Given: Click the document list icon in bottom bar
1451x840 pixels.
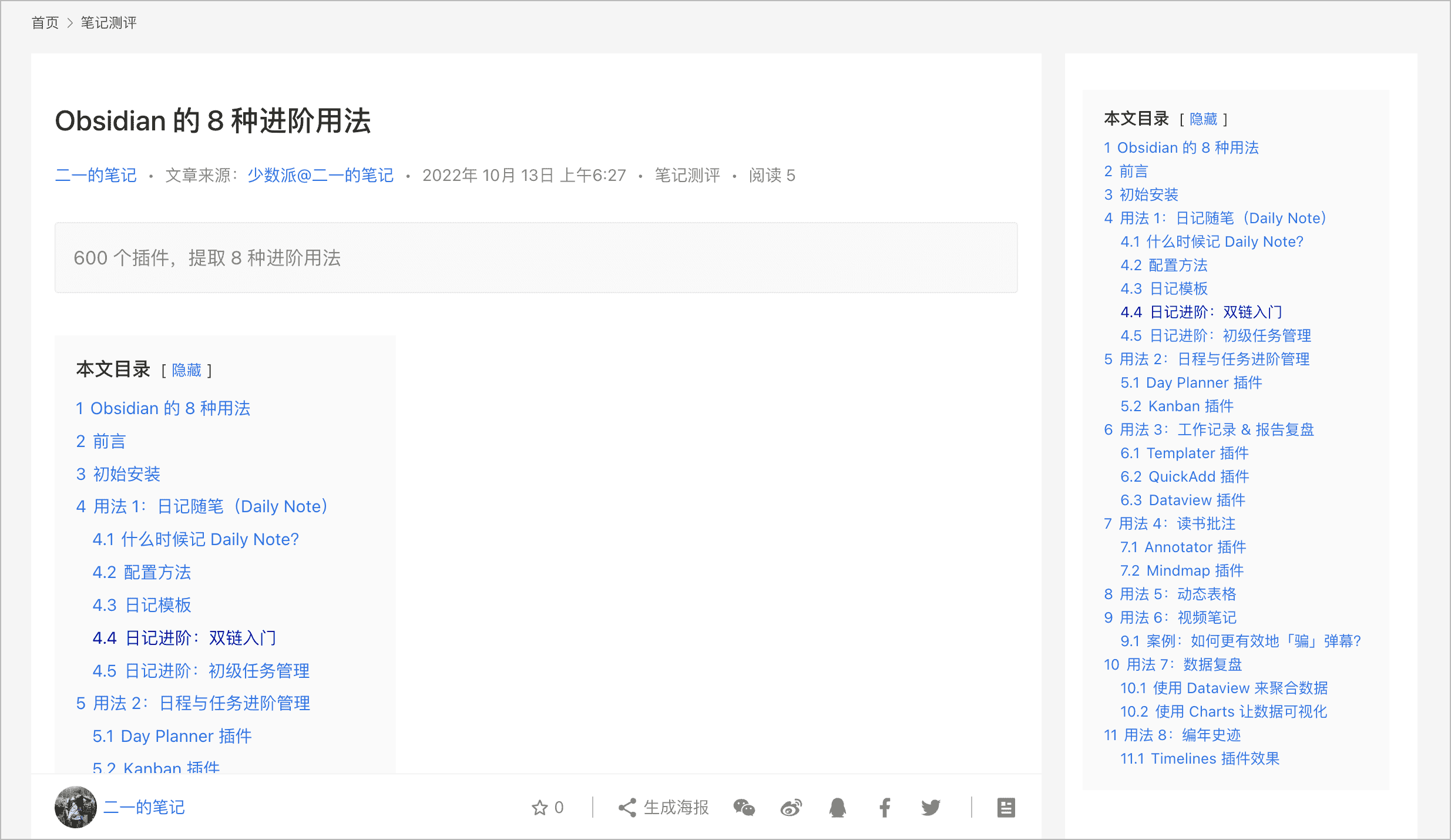Looking at the screenshot, I should click(x=1006, y=808).
